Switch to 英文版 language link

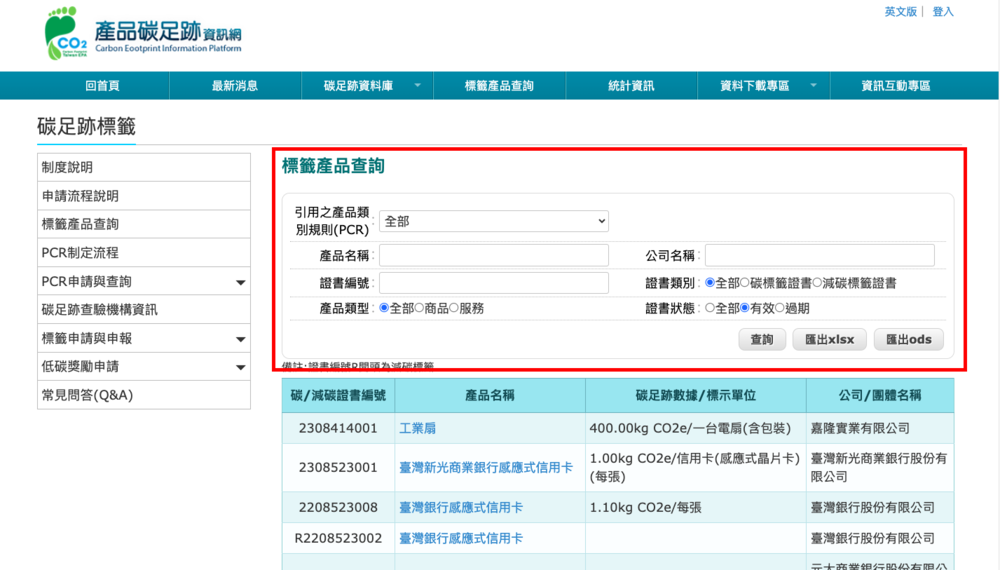pyautogui.click(x=900, y=12)
